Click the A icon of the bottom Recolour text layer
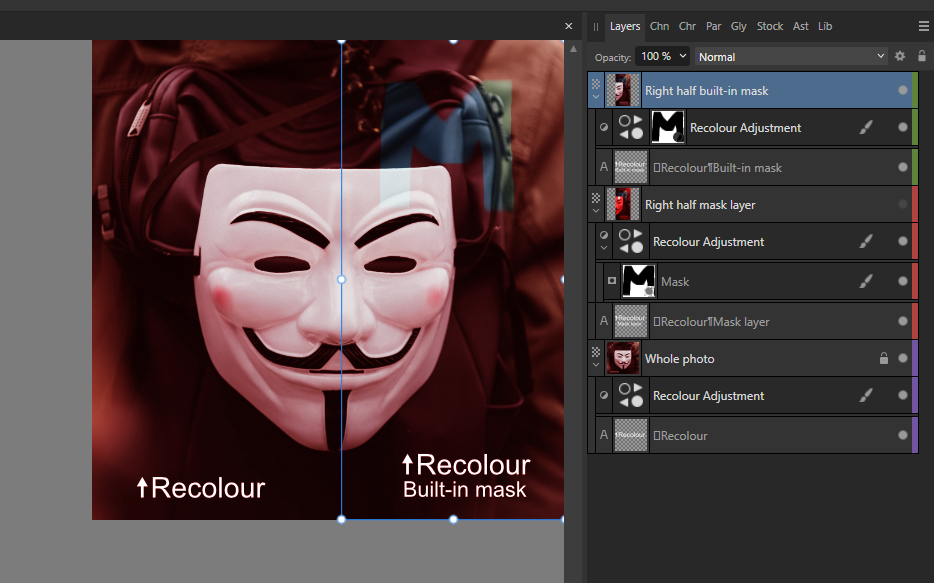 [x=604, y=435]
